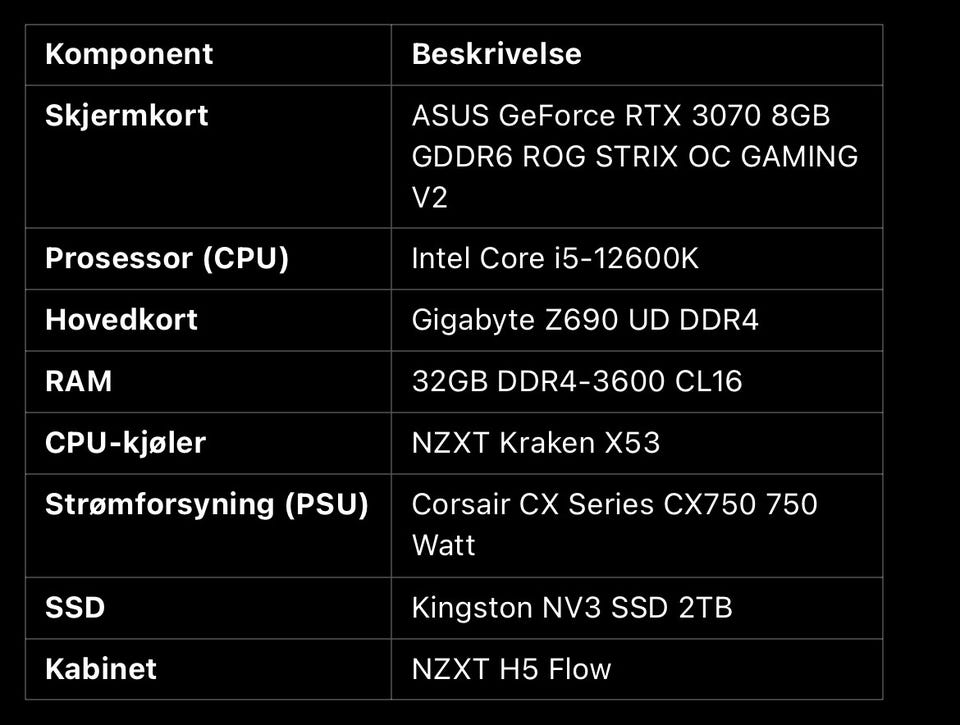960x725 pixels.
Task: Click ASUS GeForce RTX 3070 description
Action: tap(620, 116)
